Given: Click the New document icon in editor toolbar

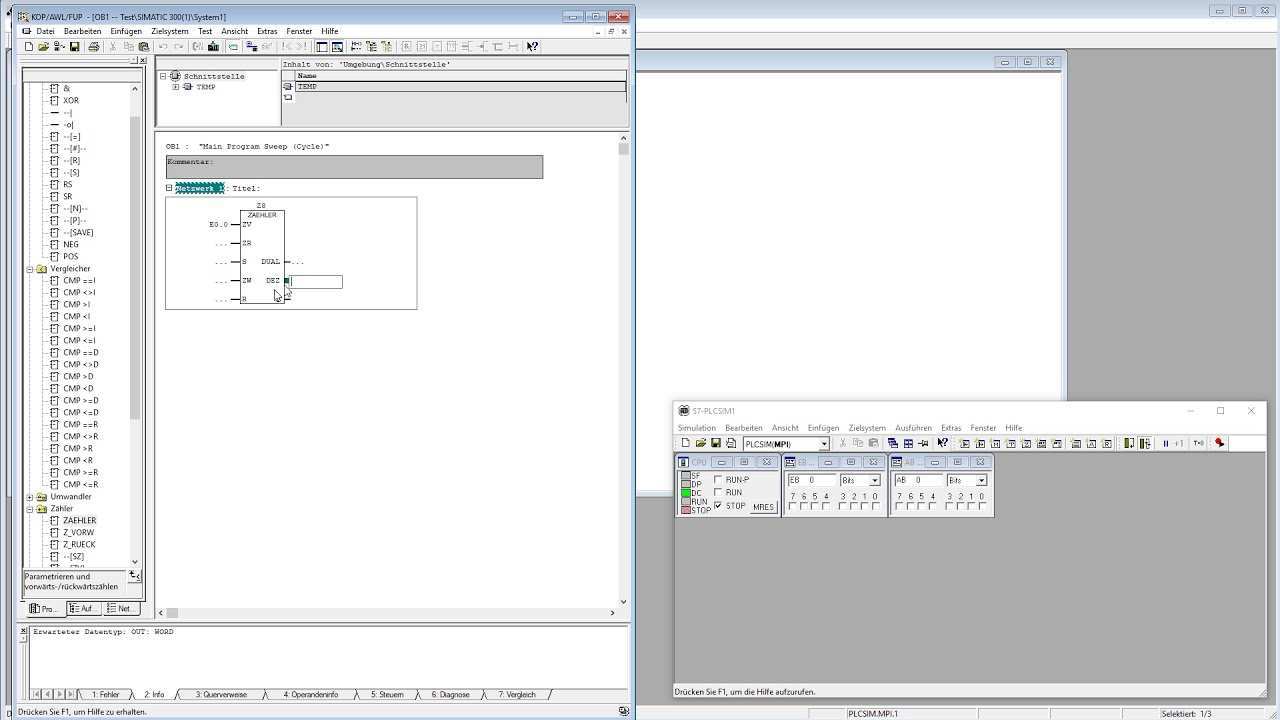Looking at the screenshot, I should coord(29,47).
